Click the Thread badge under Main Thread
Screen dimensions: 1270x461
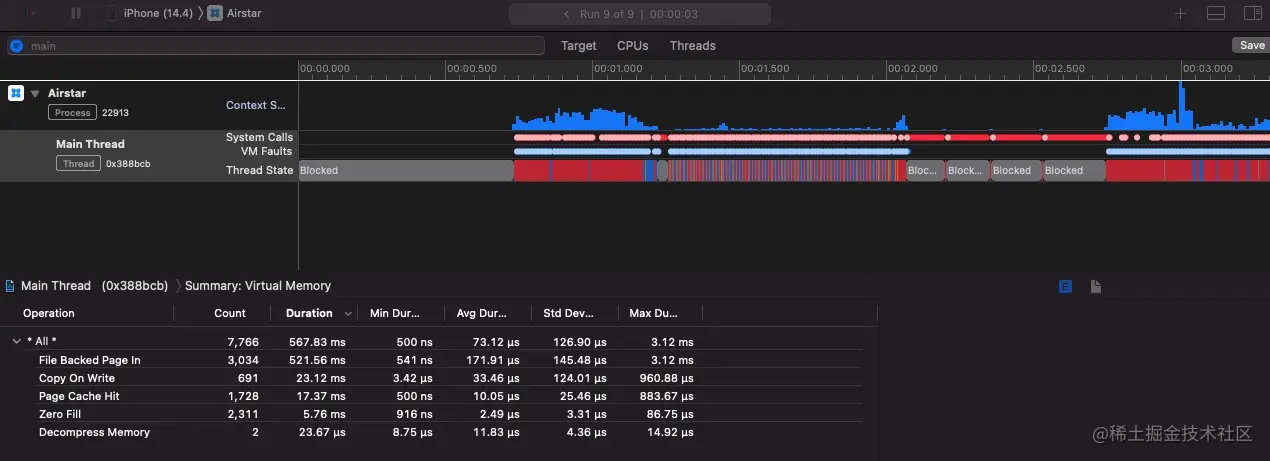[78, 163]
